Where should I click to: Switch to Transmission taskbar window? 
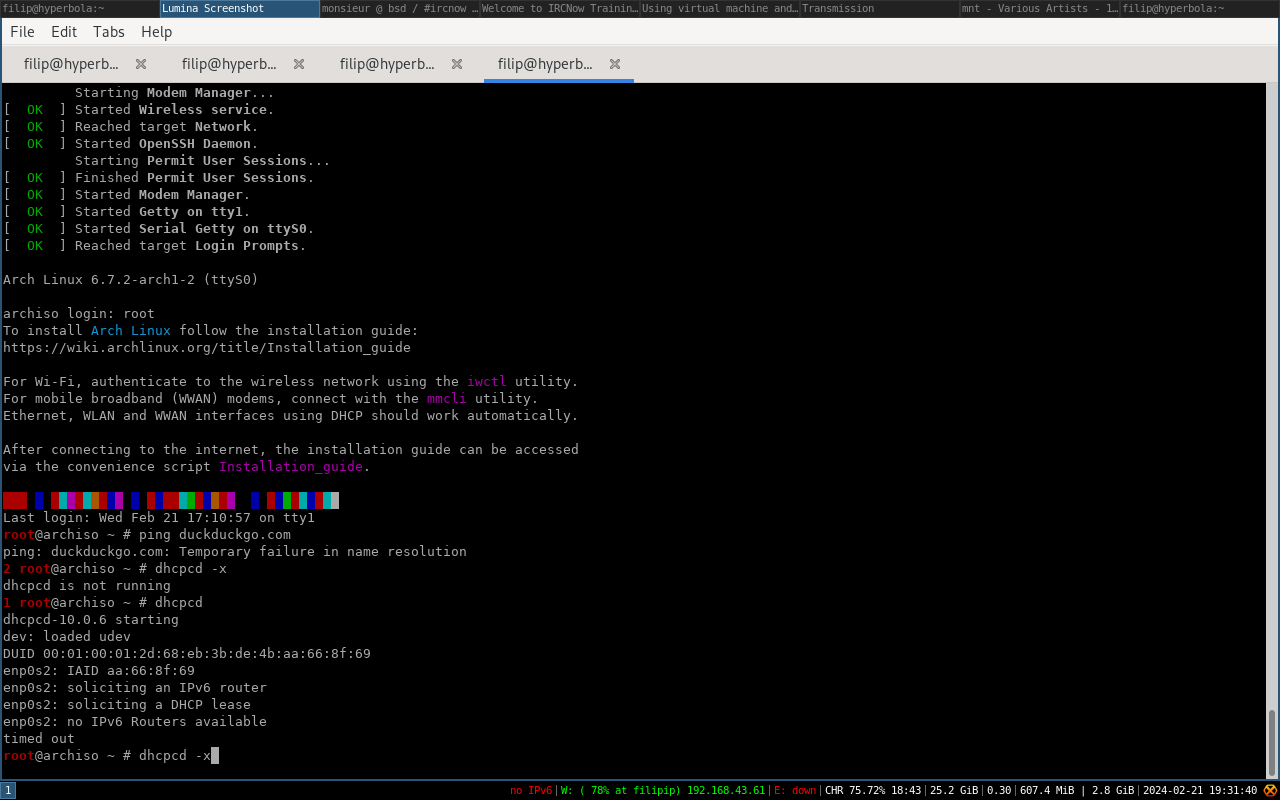click(x=880, y=8)
